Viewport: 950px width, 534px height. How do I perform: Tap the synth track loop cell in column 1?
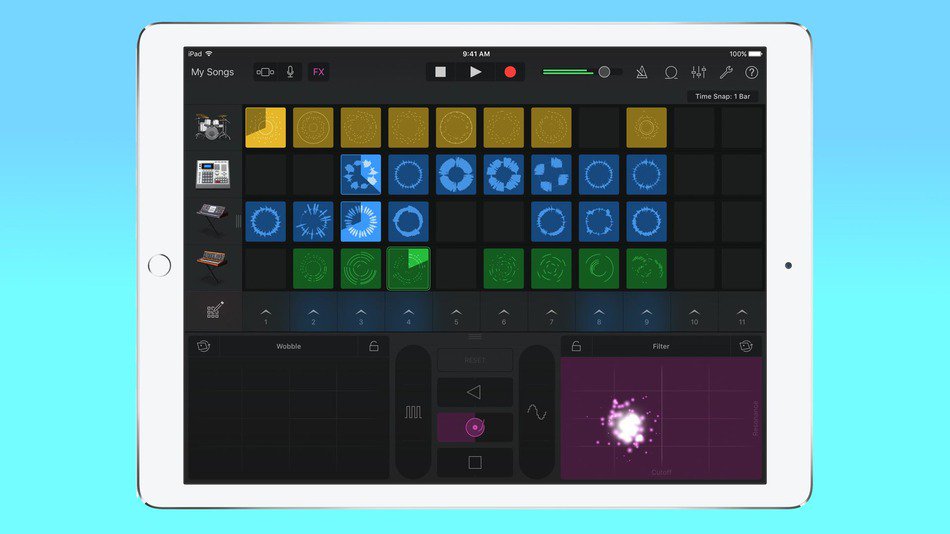point(265,221)
